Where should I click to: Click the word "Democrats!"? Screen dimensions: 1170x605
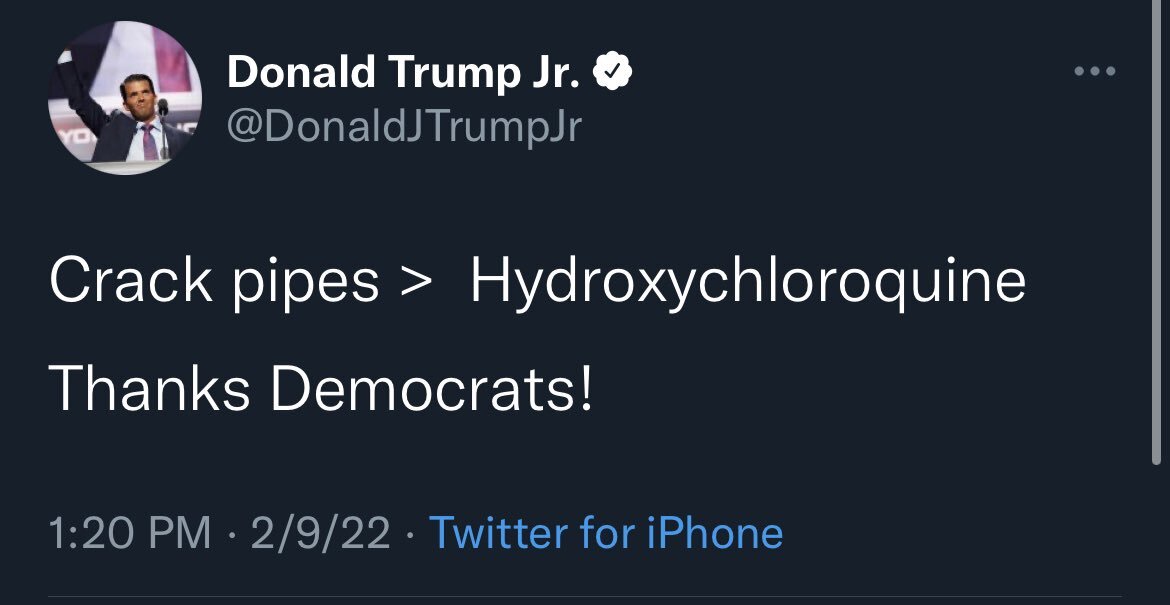(432, 389)
